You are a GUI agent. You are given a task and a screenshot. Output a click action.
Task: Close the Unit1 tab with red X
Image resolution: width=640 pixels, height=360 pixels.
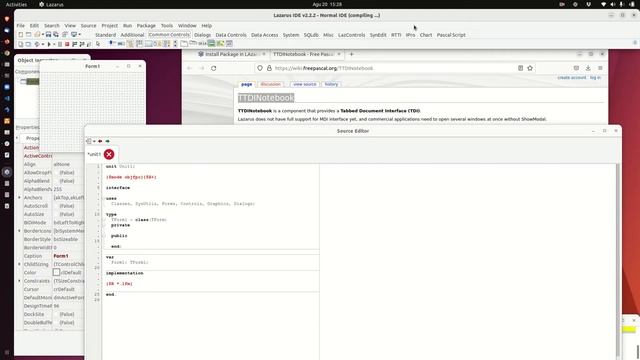pos(109,154)
